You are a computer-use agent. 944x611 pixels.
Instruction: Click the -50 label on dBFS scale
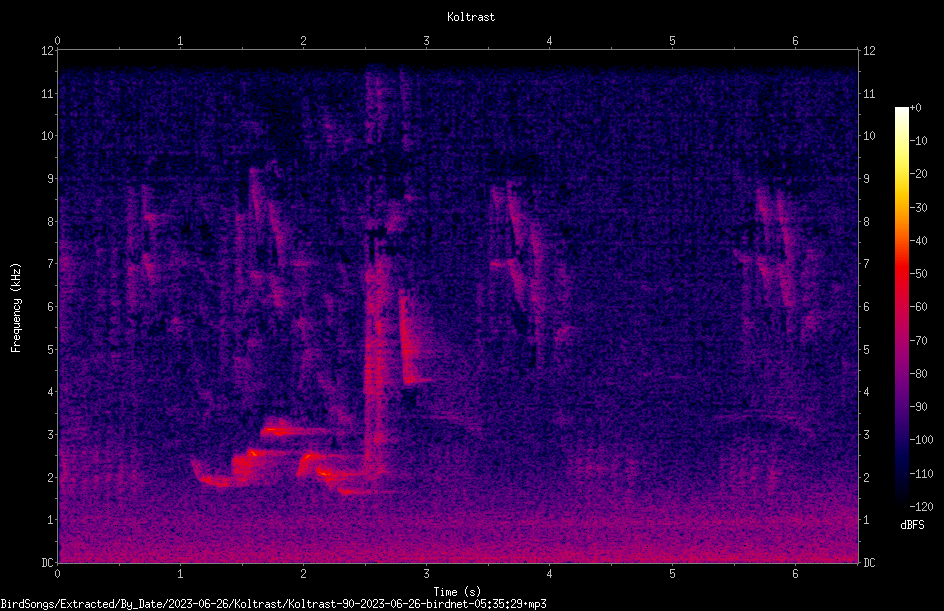point(918,274)
